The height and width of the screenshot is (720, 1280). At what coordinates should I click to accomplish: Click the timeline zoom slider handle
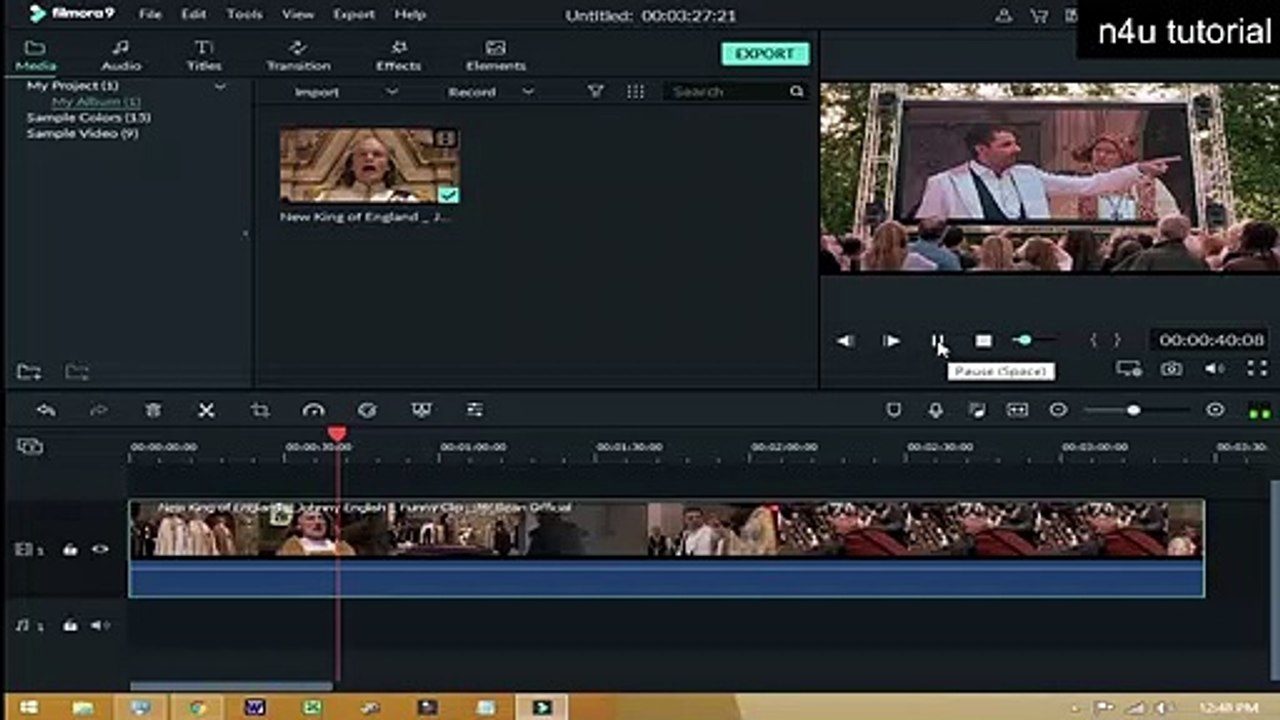pos(1133,410)
